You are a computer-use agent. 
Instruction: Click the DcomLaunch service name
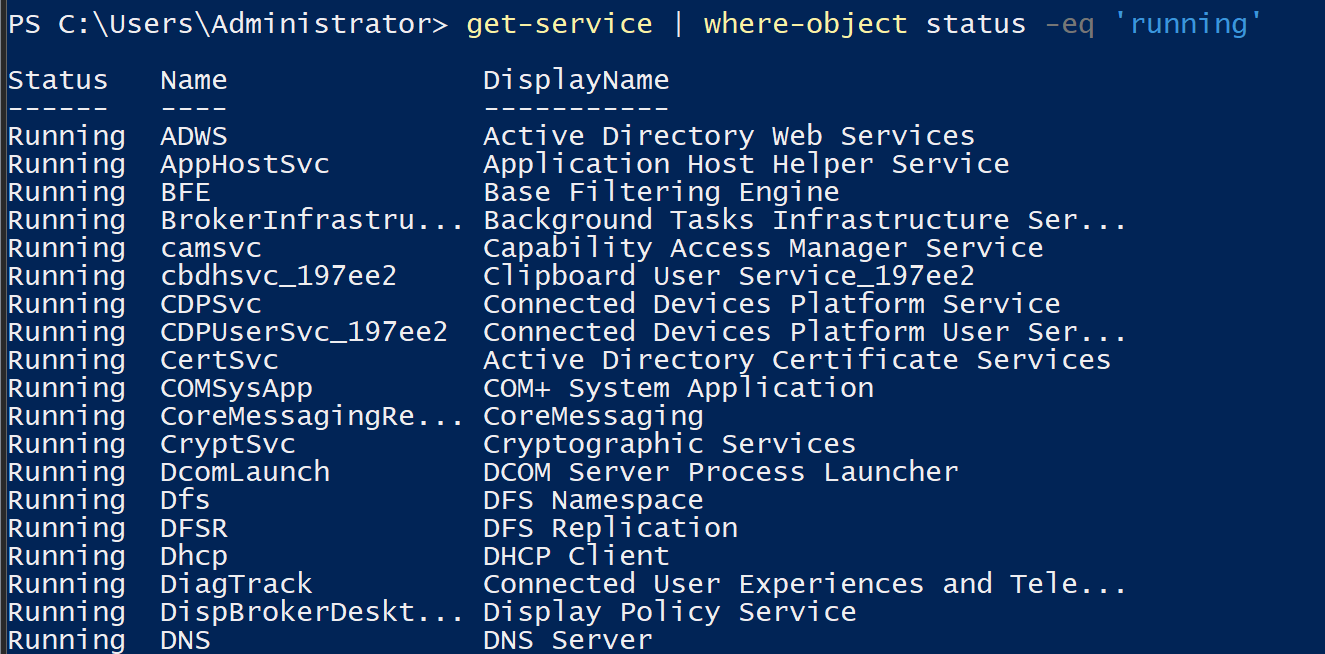pyautogui.click(x=245, y=472)
